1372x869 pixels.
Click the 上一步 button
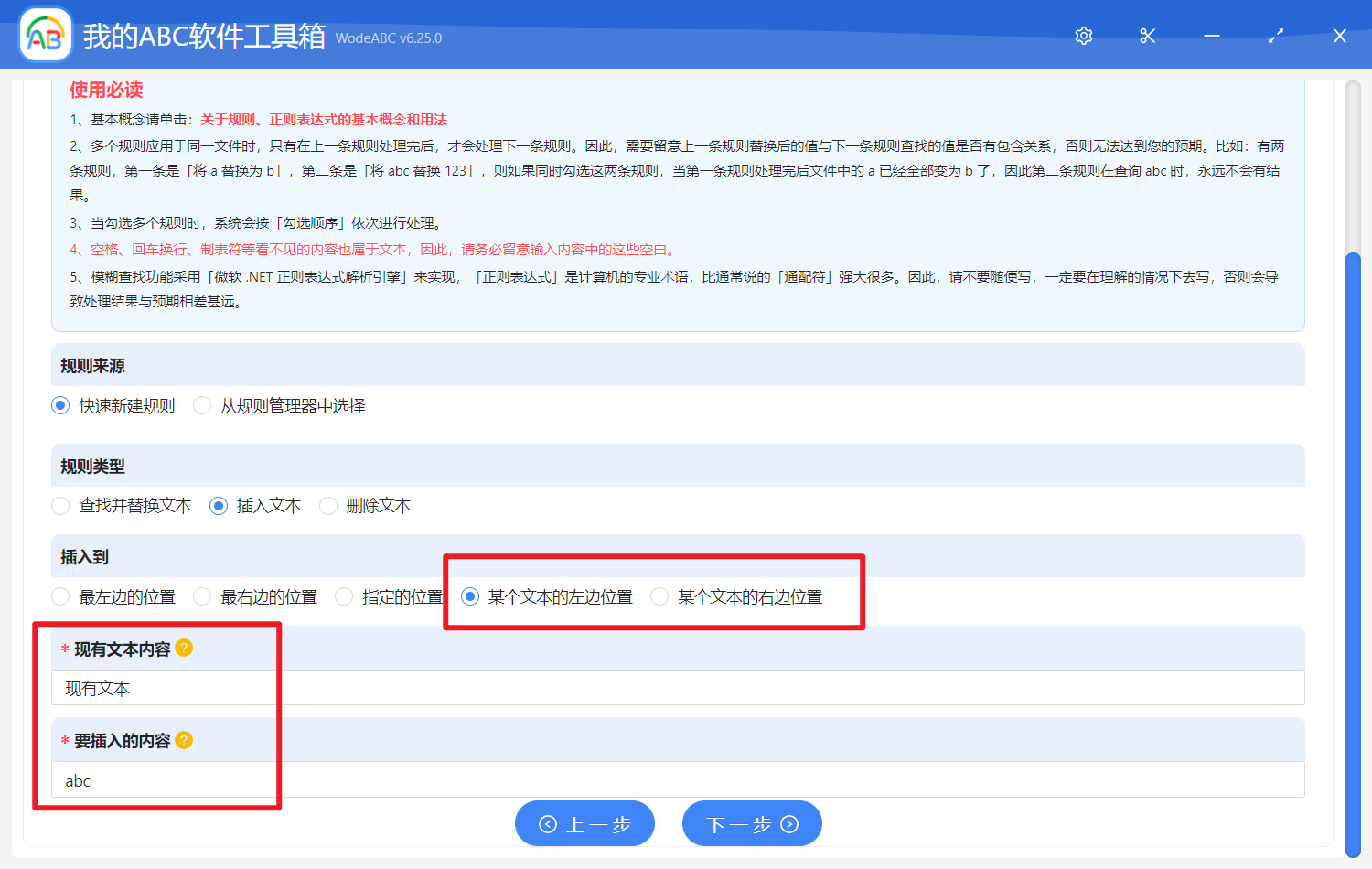tap(584, 823)
